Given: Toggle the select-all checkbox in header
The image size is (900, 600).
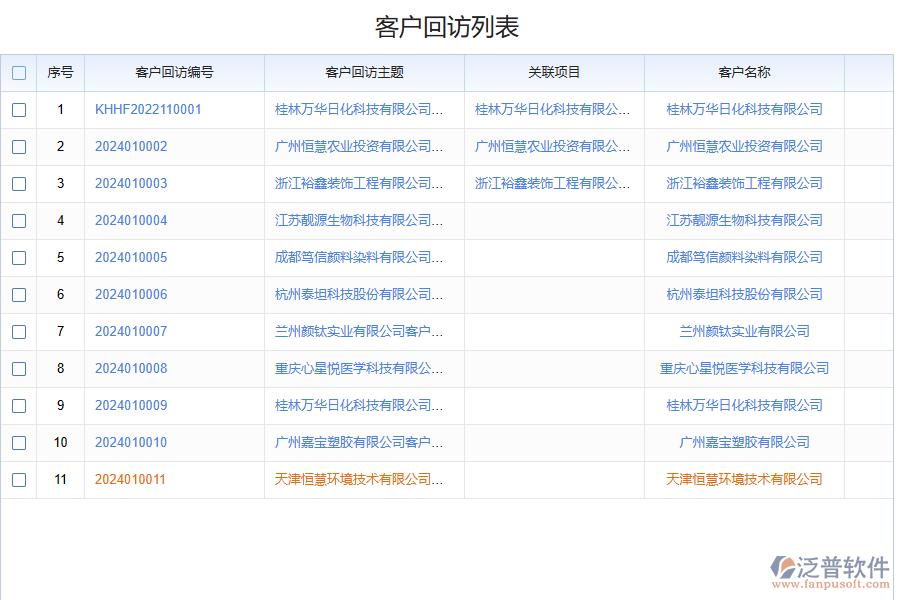Looking at the screenshot, I should (18, 72).
